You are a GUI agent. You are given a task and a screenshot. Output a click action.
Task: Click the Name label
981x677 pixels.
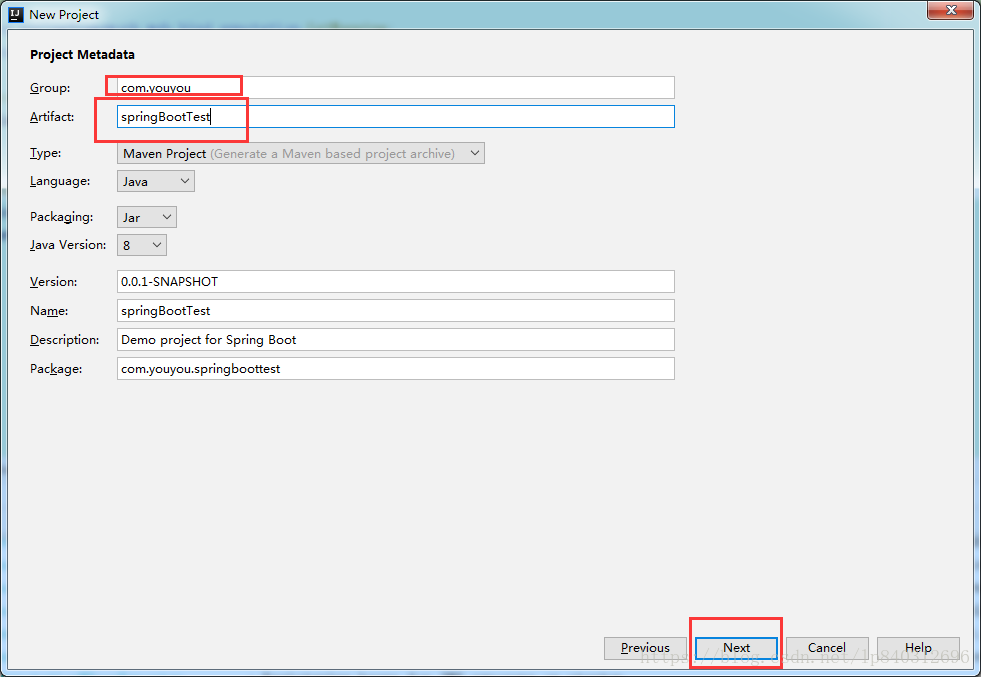[x=49, y=310]
